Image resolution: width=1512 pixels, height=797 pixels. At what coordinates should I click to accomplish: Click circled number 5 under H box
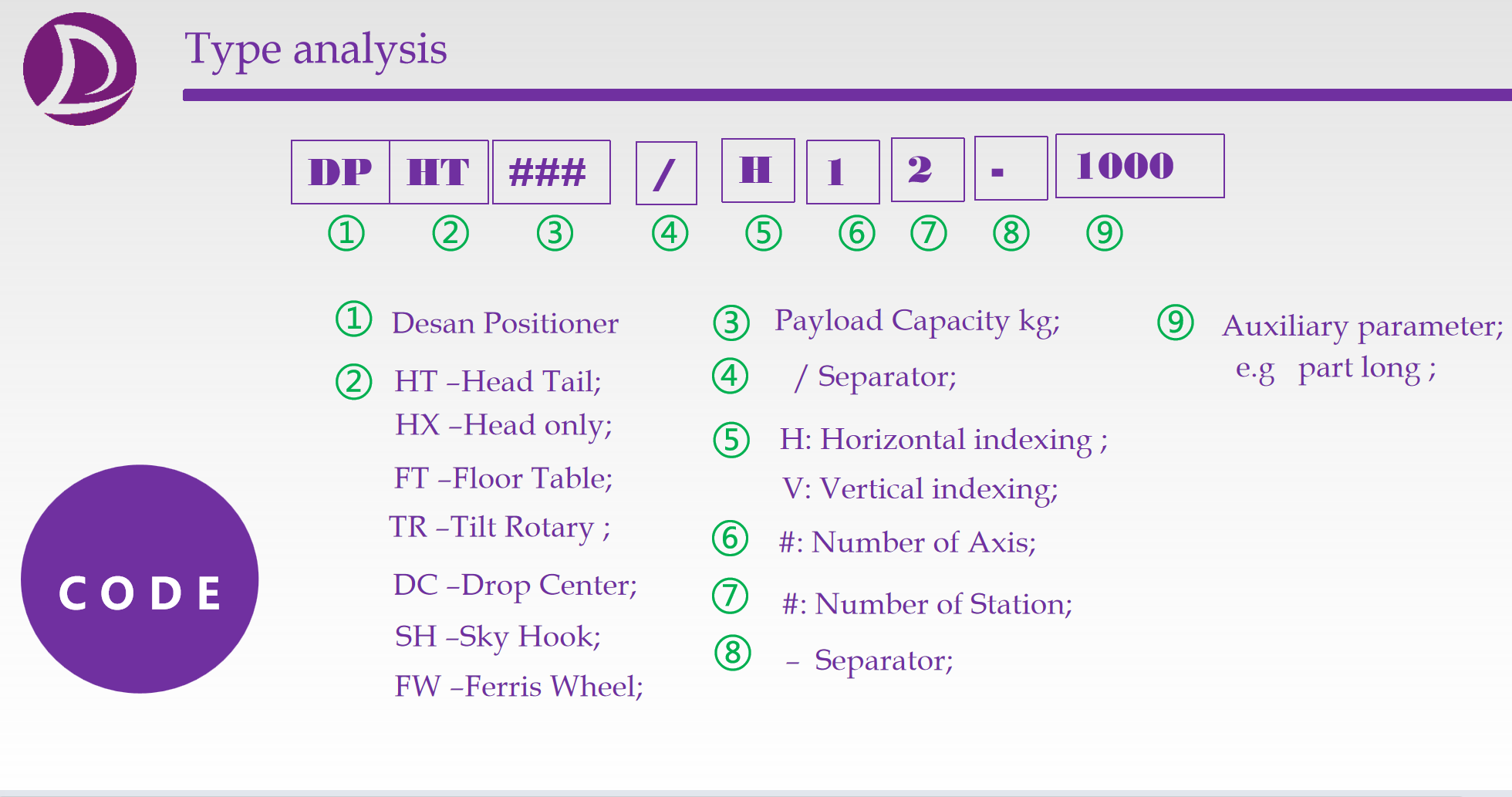tap(764, 233)
